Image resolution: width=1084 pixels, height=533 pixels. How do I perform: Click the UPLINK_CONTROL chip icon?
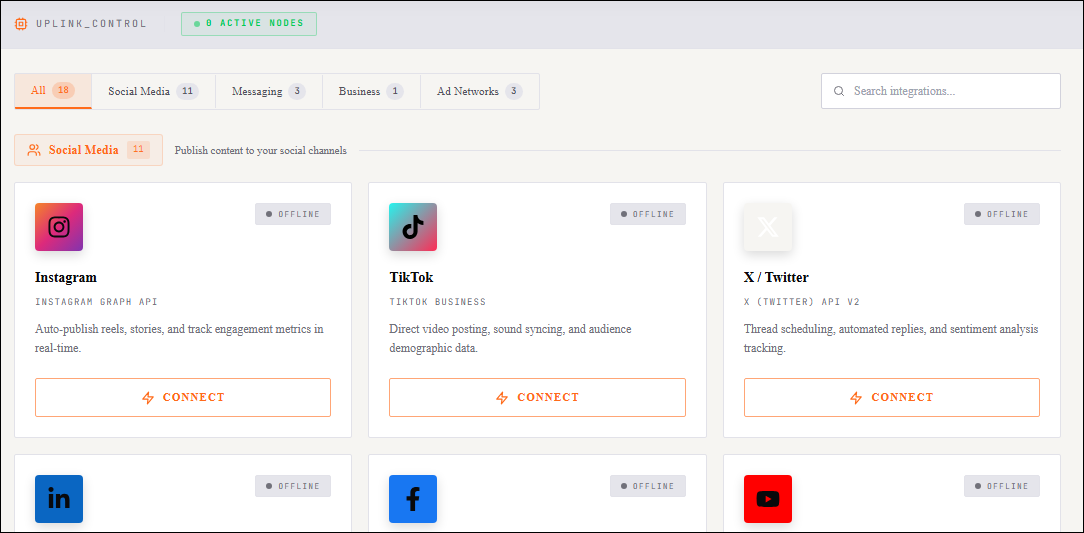tap(21, 24)
